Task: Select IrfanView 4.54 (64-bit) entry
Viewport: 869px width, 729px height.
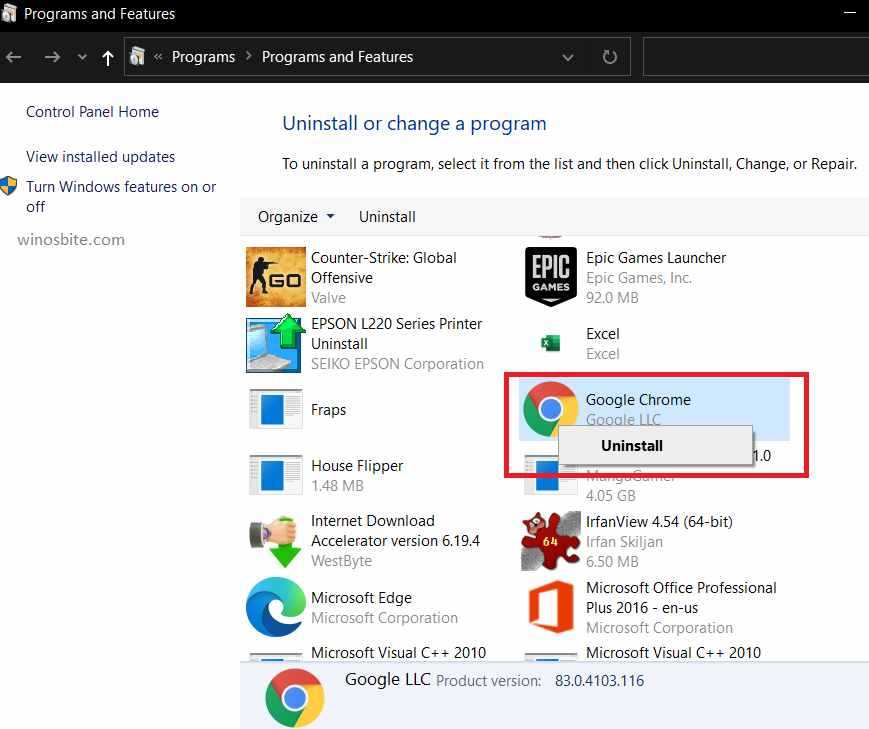Action: tap(659, 522)
